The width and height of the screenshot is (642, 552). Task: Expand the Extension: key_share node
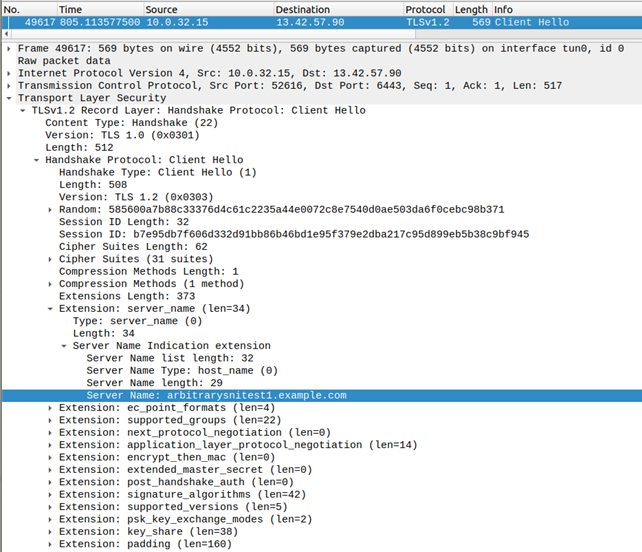51,531
